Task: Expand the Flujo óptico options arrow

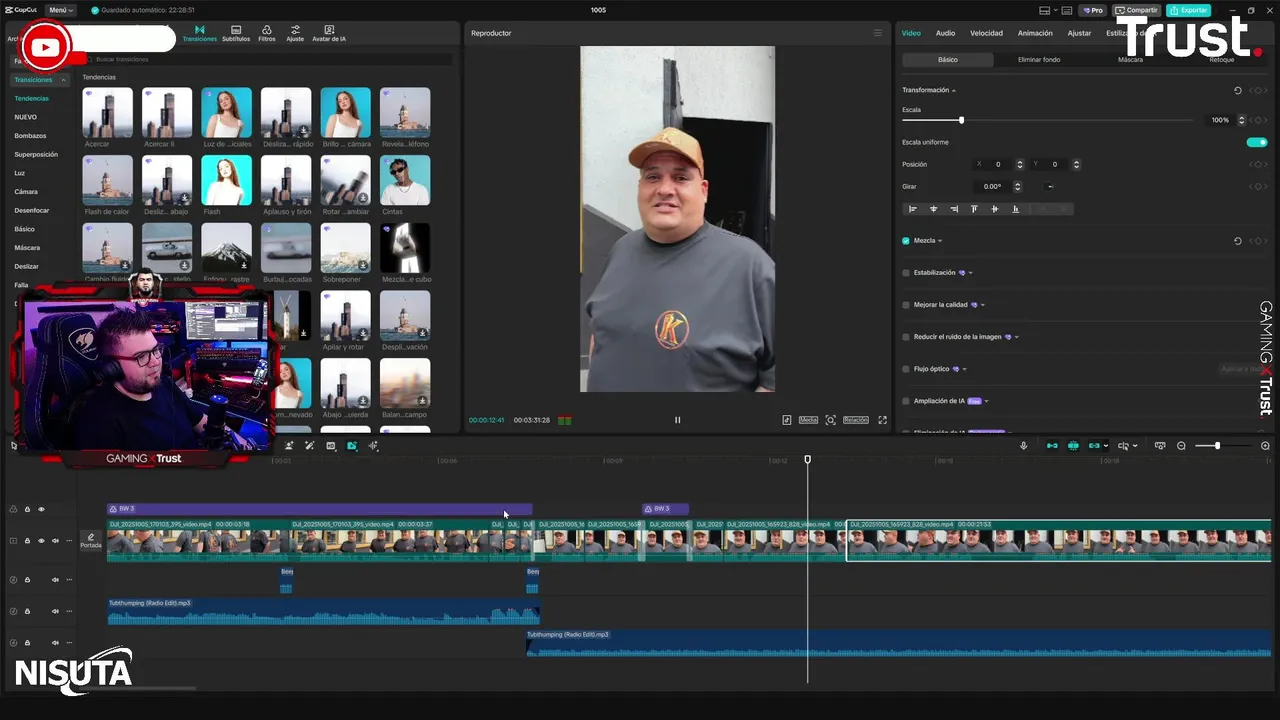Action: (x=964, y=369)
